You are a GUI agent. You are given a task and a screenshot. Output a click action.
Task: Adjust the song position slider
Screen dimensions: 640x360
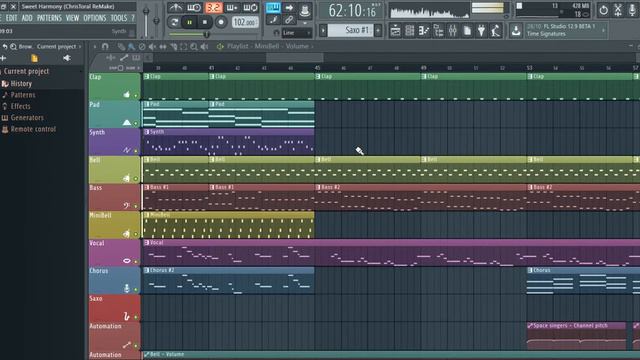pyautogui.click(x=206, y=35)
